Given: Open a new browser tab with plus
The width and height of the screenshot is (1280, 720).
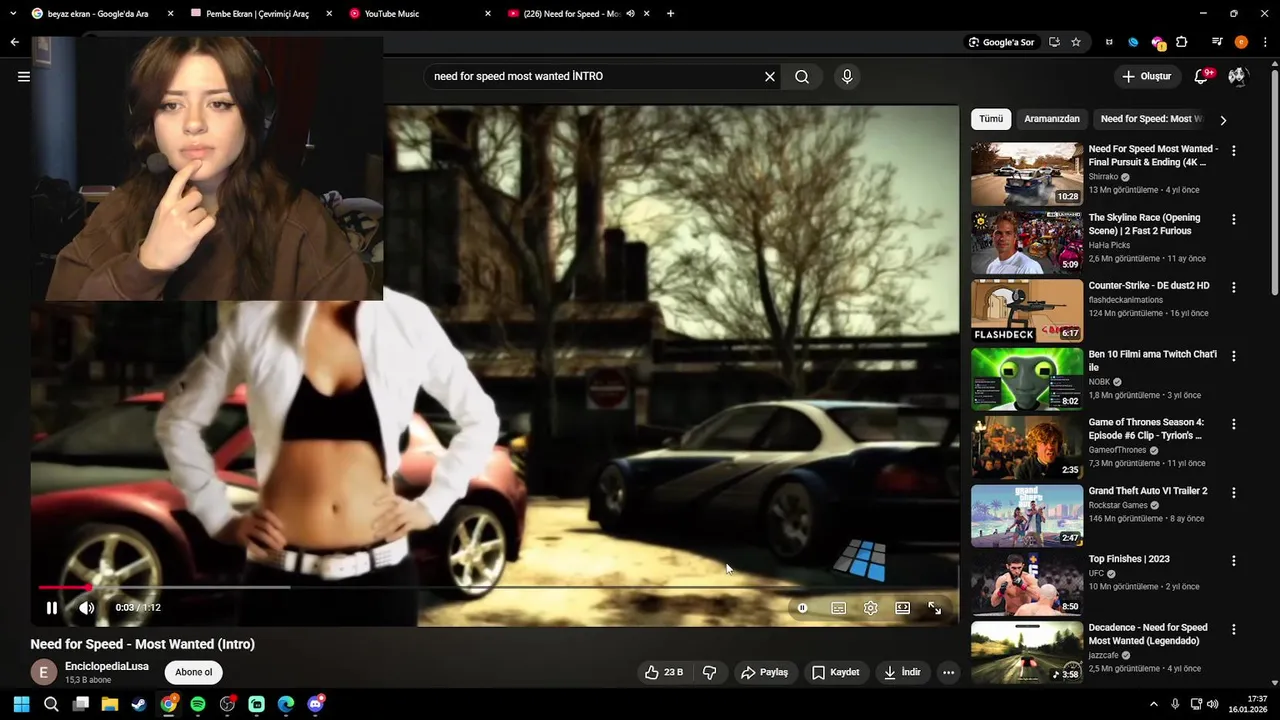Looking at the screenshot, I should pos(670,14).
